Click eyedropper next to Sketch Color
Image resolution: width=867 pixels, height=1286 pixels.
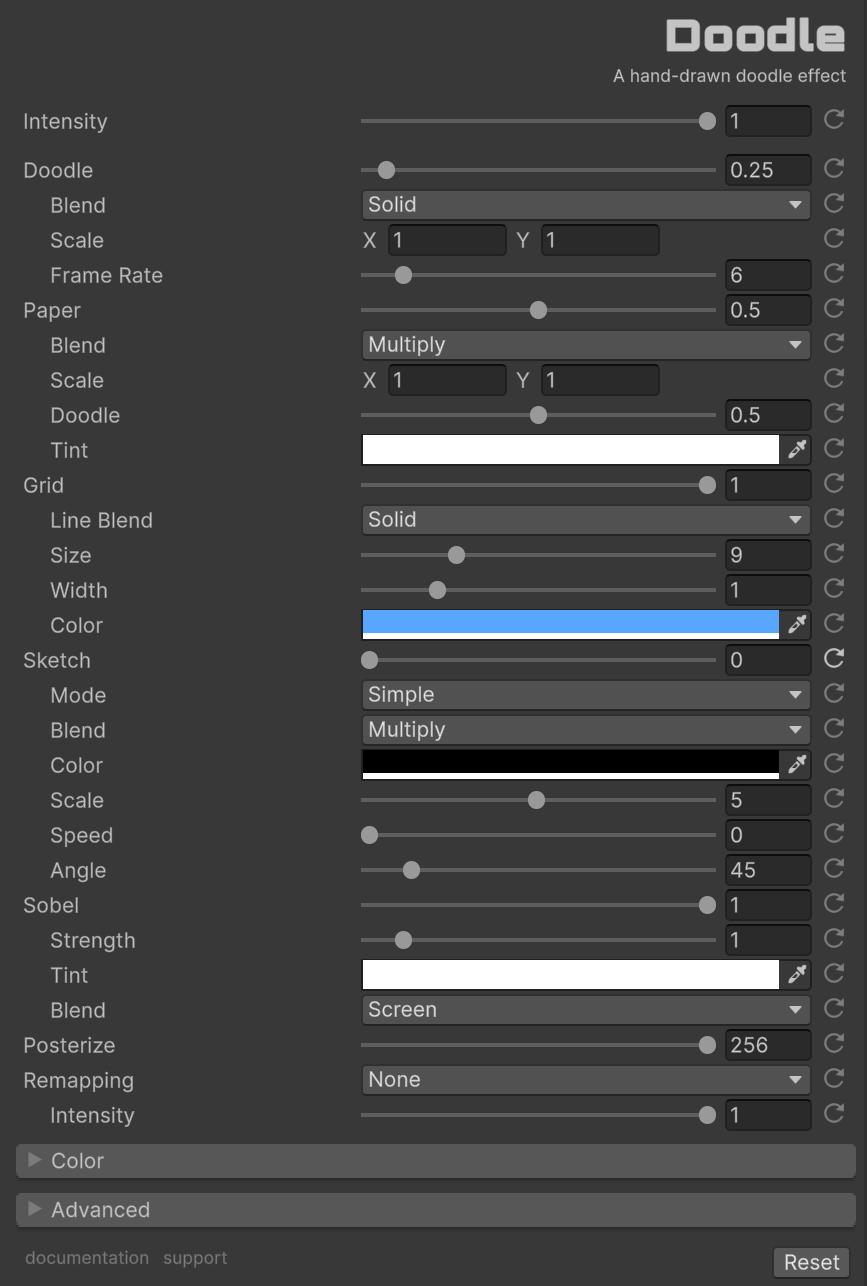pyautogui.click(x=797, y=765)
